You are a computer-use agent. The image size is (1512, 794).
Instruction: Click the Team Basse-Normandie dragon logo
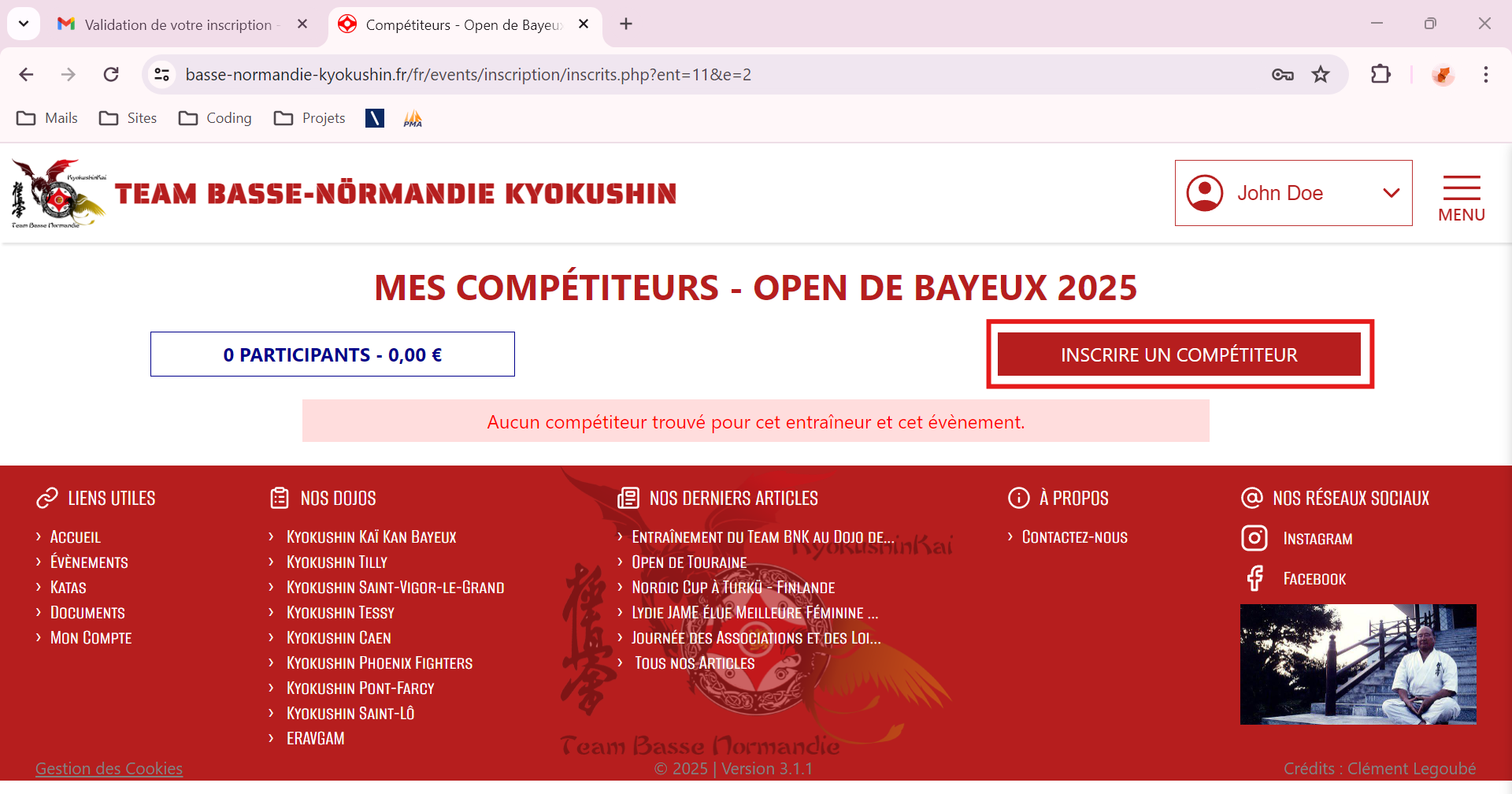click(x=57, y=194)
